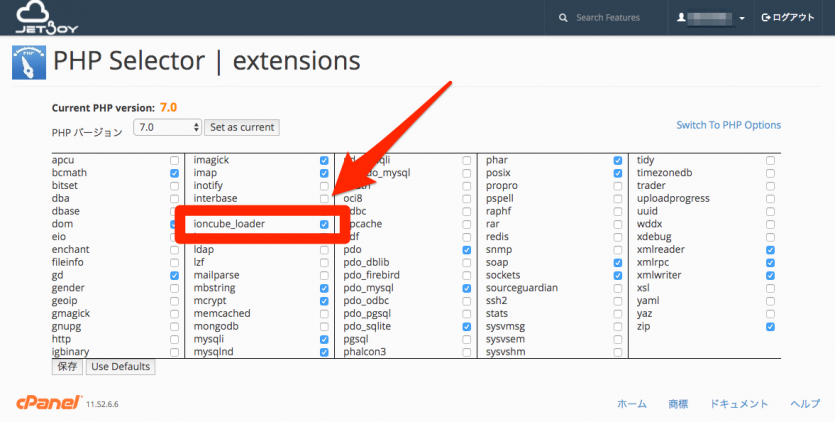This screenshot has height=422, width=835.
Task: Open the ホーム footer link
Action: (x=631, y=404)
